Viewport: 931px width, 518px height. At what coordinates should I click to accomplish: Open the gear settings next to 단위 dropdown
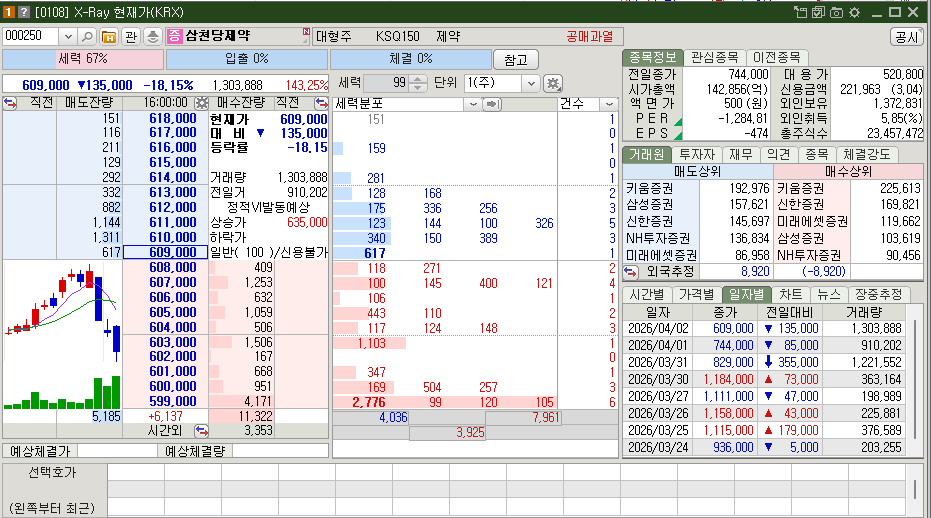[553, 84]
